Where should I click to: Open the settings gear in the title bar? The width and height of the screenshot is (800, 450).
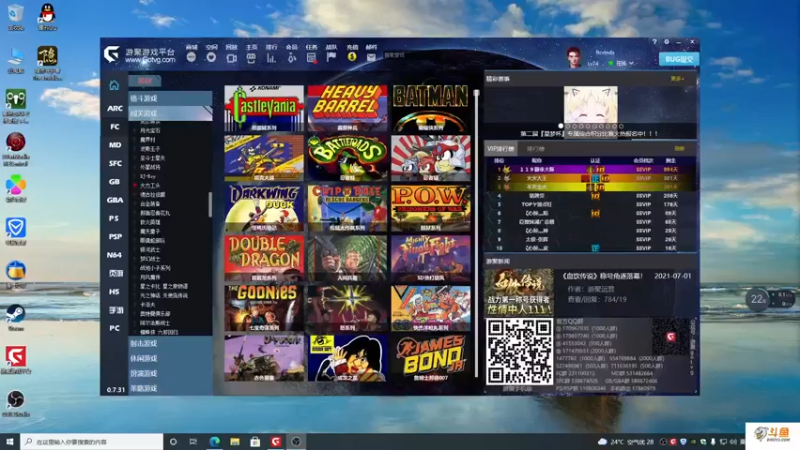666,42
